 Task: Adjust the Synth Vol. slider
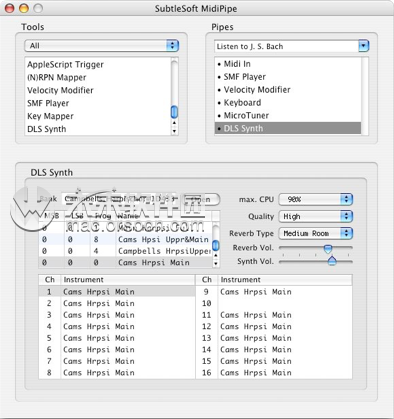pyautogui.click(x=332, y=261)
